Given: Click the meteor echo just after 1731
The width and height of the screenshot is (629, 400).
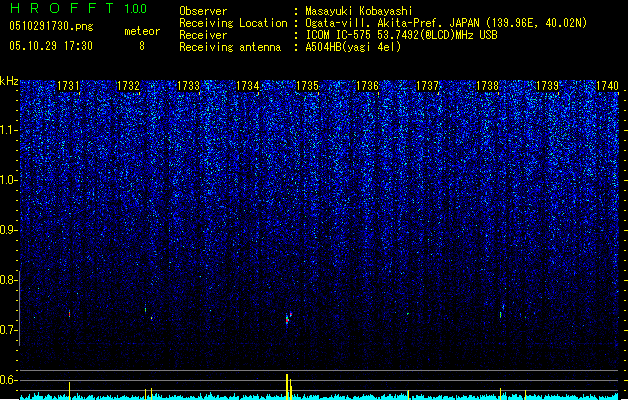Looking at the screenshot, I should coord(69,314).
